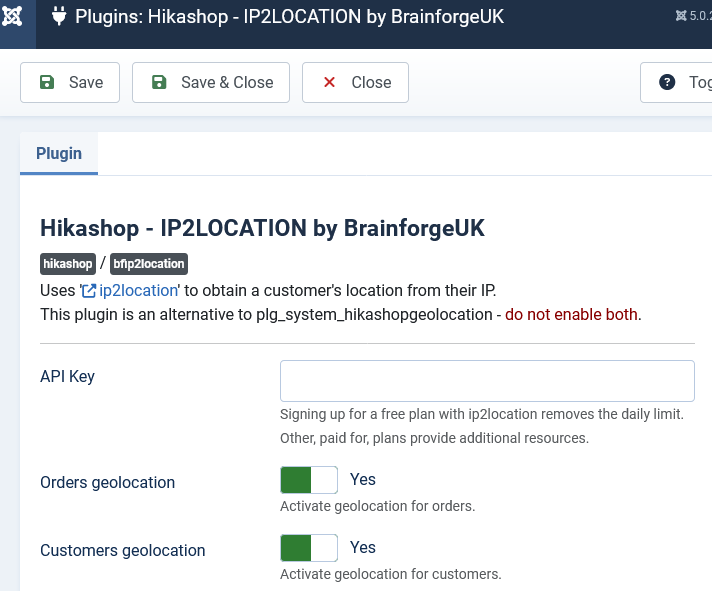Click the API Key field label
The width and height of the screenshot is (712, 591).
(x=67, y=376)
